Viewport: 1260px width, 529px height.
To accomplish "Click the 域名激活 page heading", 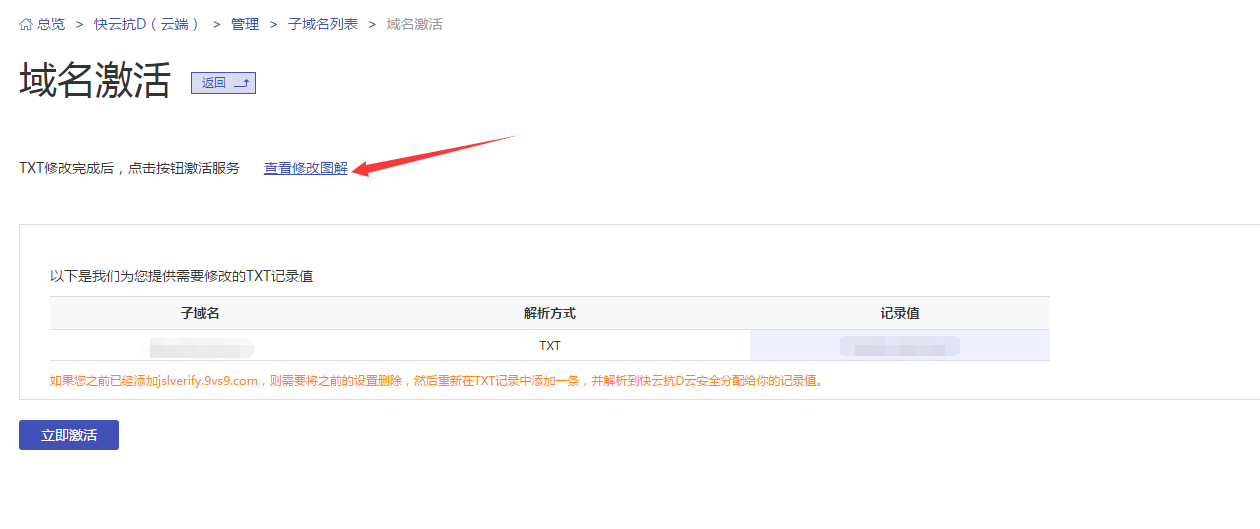I will pyautogui.click(x=95, y=81).
